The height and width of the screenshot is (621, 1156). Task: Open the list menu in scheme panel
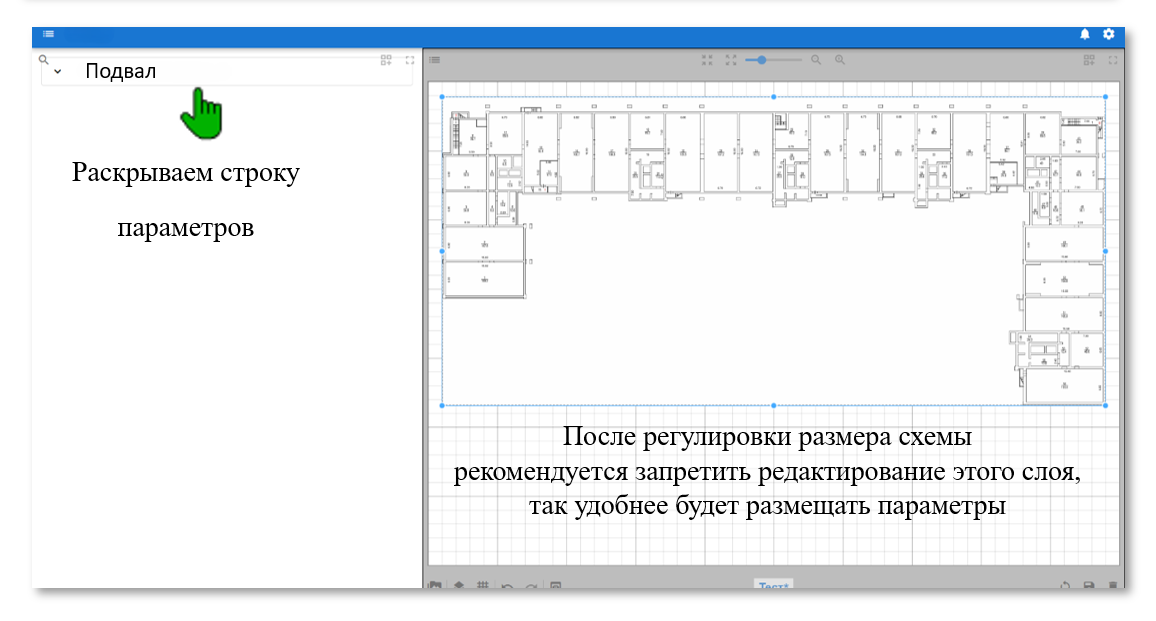(435, 60)
